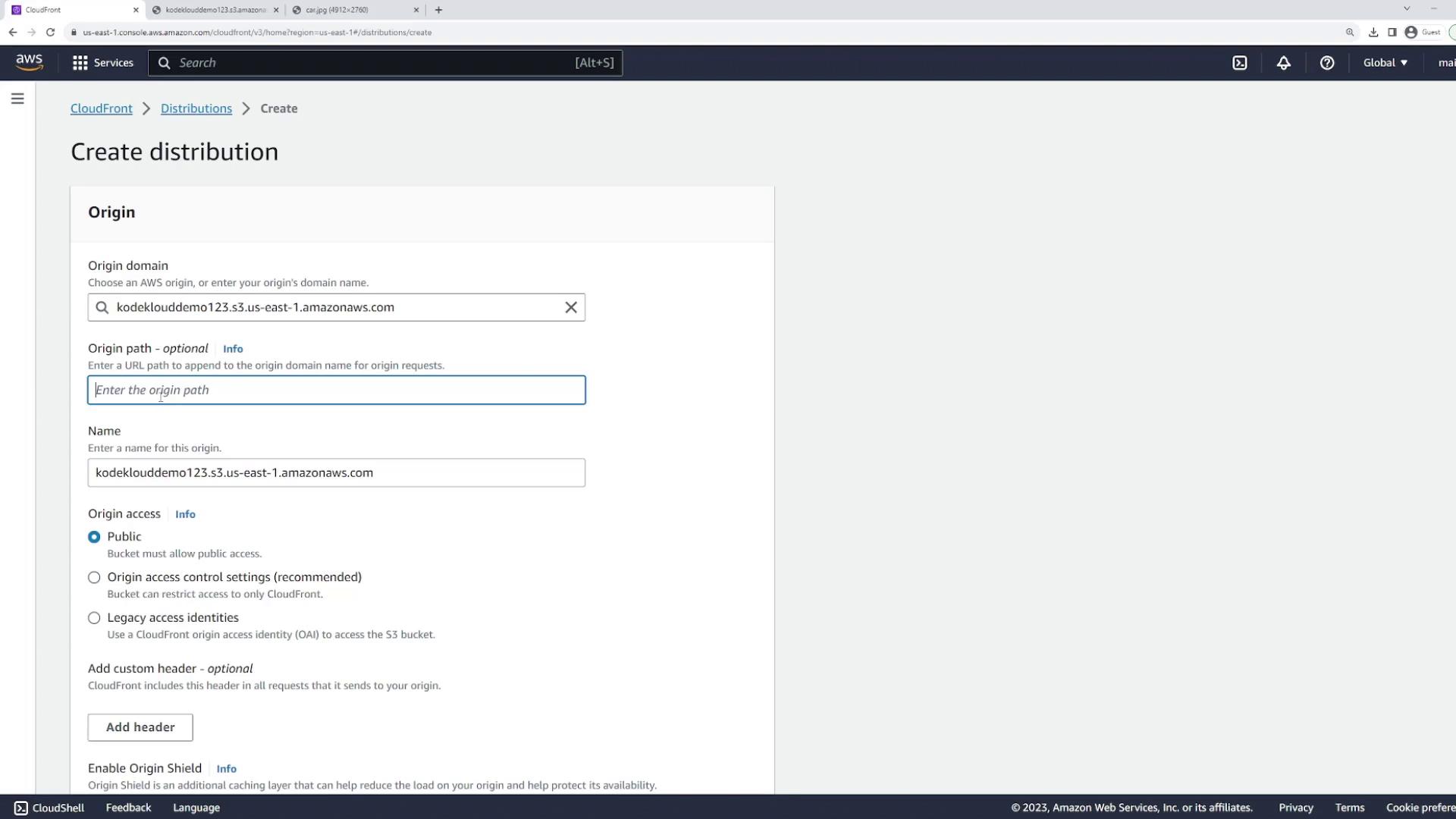Select Origin access control settings option
1456x819 pixels.
pos(94,578)
